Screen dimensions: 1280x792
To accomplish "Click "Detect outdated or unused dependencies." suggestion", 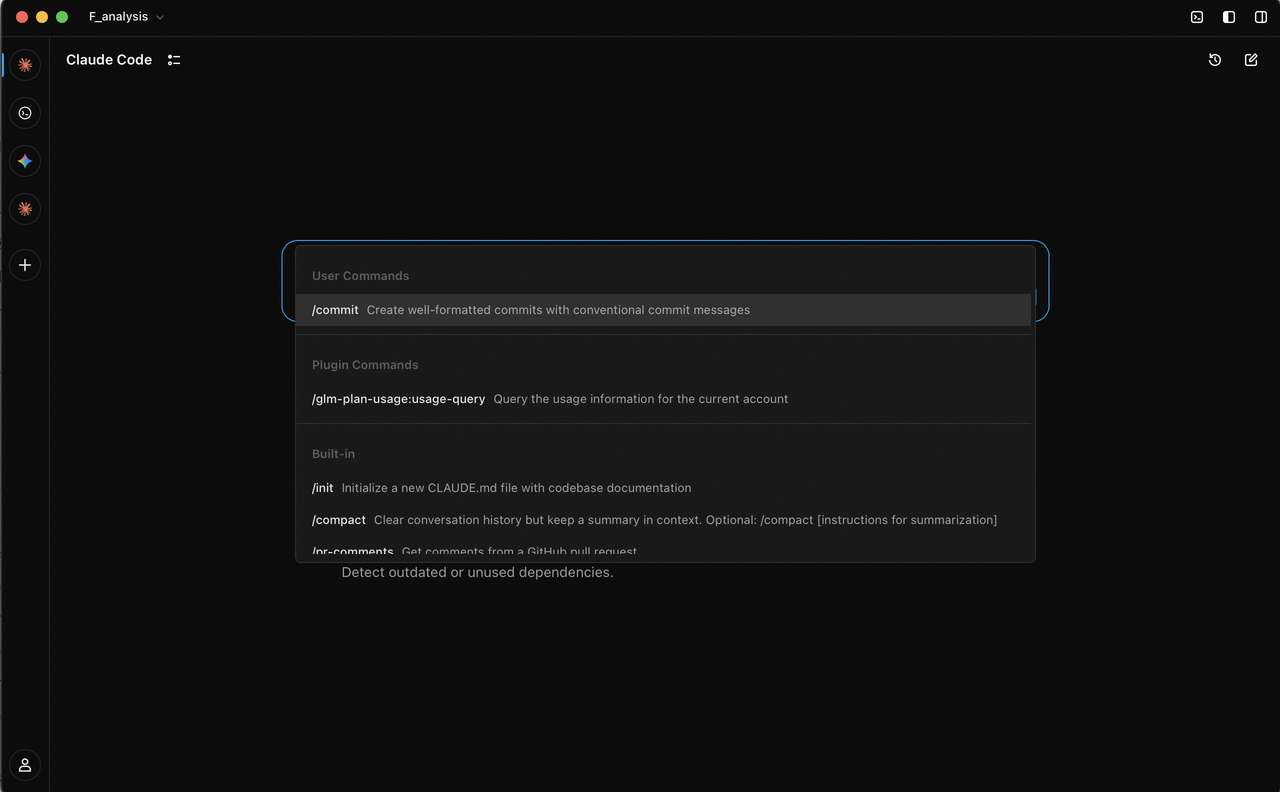I will [x=477, y=573].
